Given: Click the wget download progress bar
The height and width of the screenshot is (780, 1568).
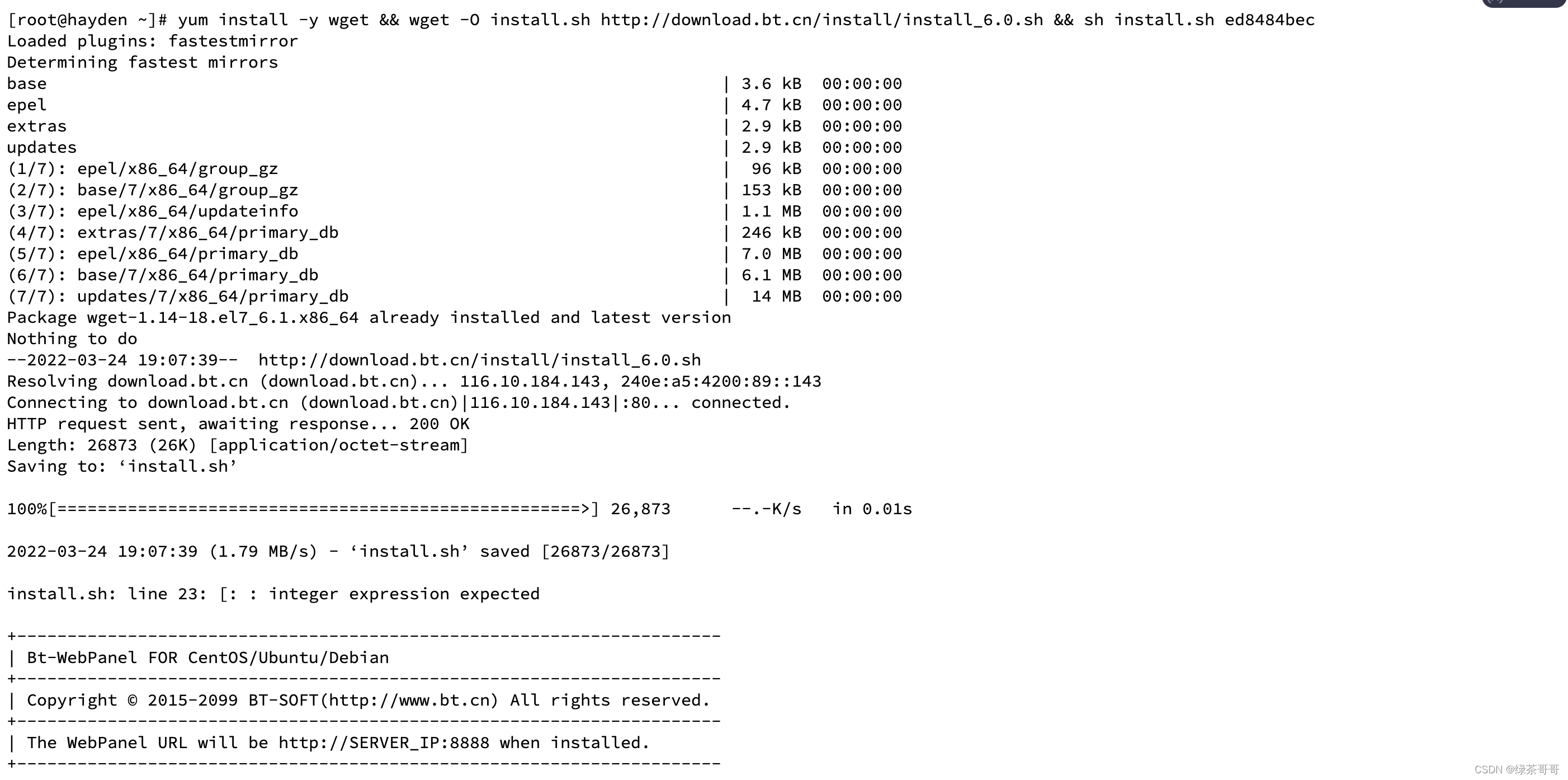Looking at the screenshot, I should click(x=323, y=509).
